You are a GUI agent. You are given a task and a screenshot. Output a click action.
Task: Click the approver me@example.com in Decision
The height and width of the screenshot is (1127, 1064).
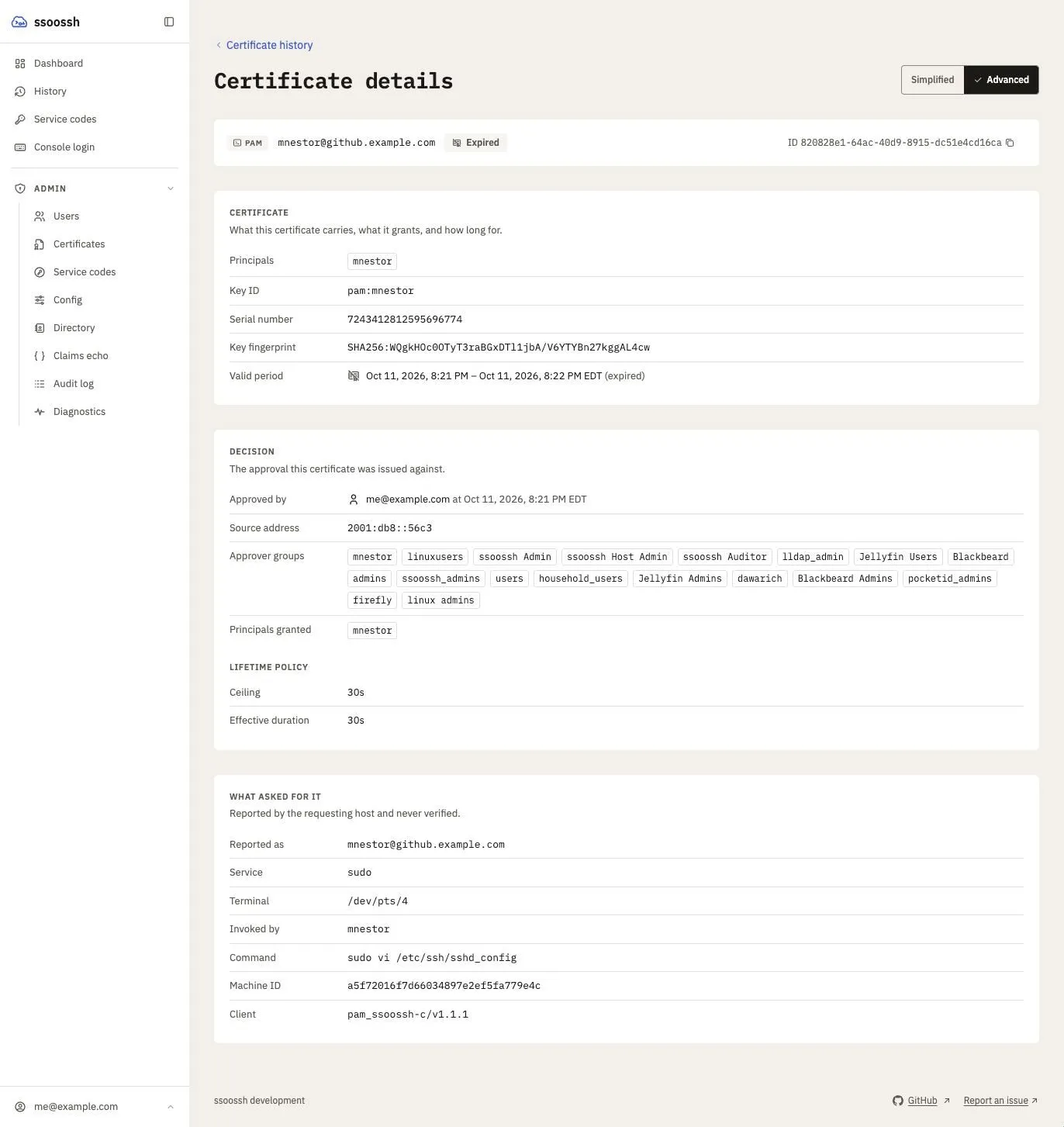(x=408, y=500)
